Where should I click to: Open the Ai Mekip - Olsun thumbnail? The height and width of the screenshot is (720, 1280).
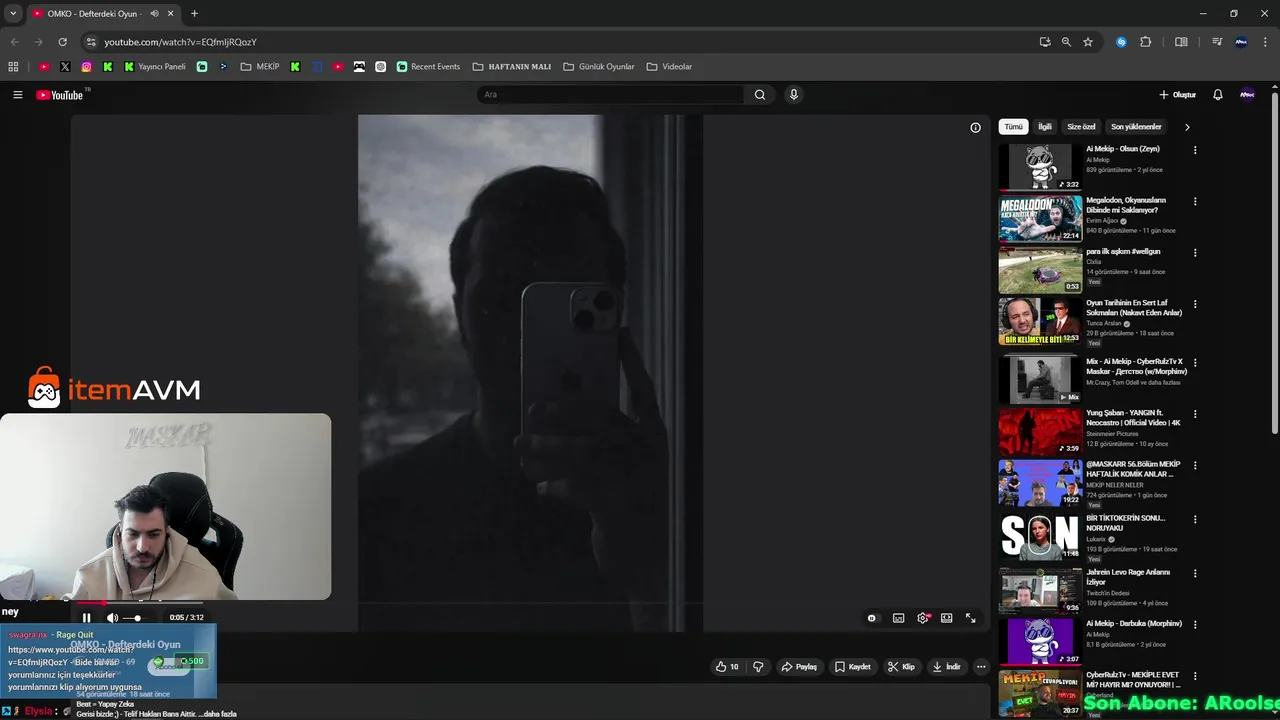1040,167
